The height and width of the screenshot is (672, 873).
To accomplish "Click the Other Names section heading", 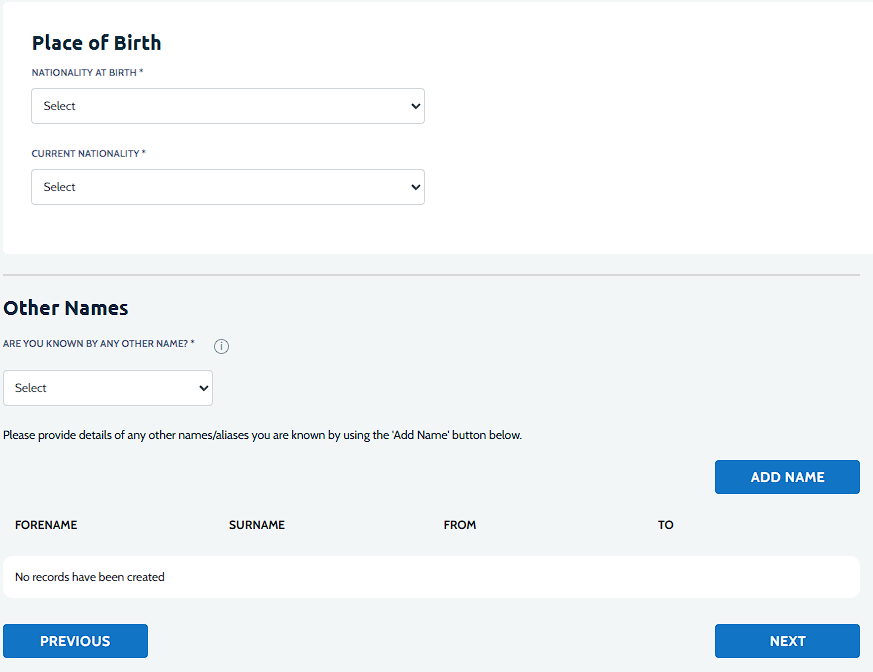I will (x=66, y=308).
